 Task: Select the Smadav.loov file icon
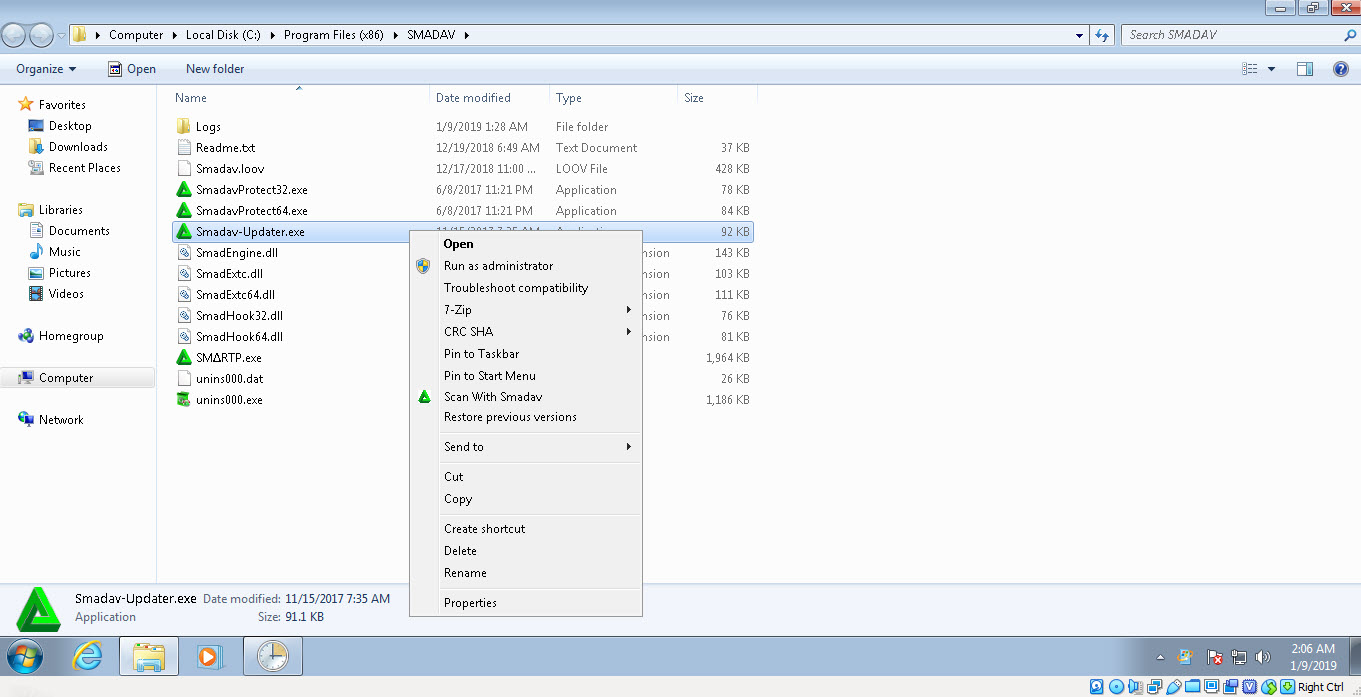184,169
